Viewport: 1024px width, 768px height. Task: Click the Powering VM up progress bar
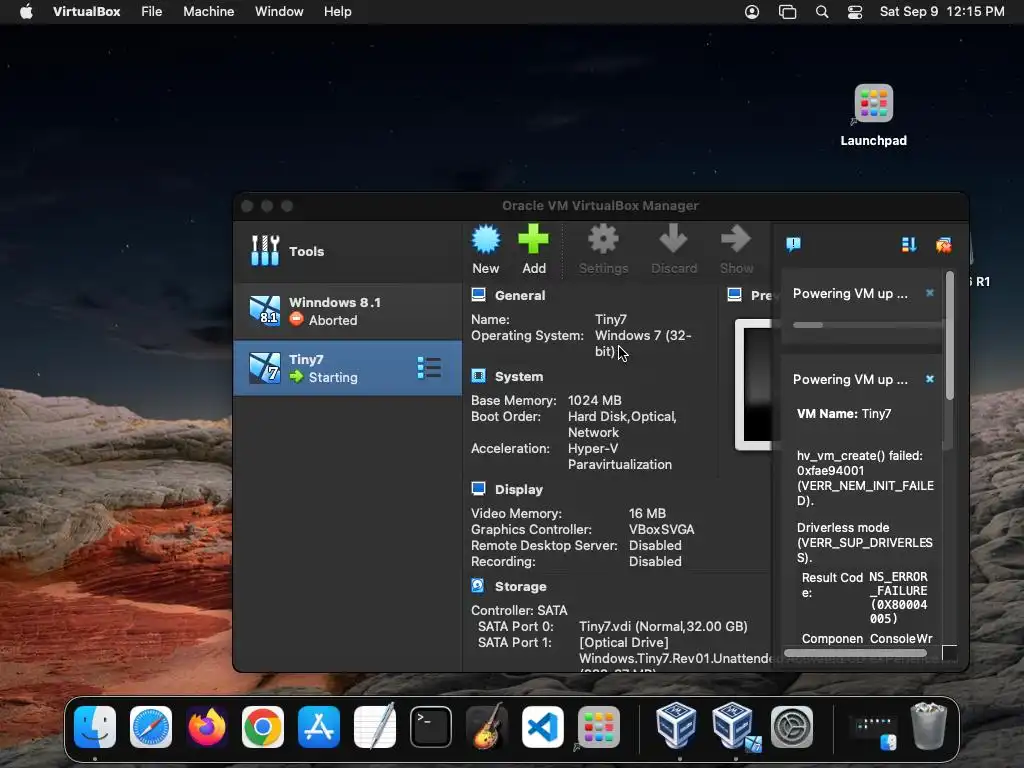(866, 325)
